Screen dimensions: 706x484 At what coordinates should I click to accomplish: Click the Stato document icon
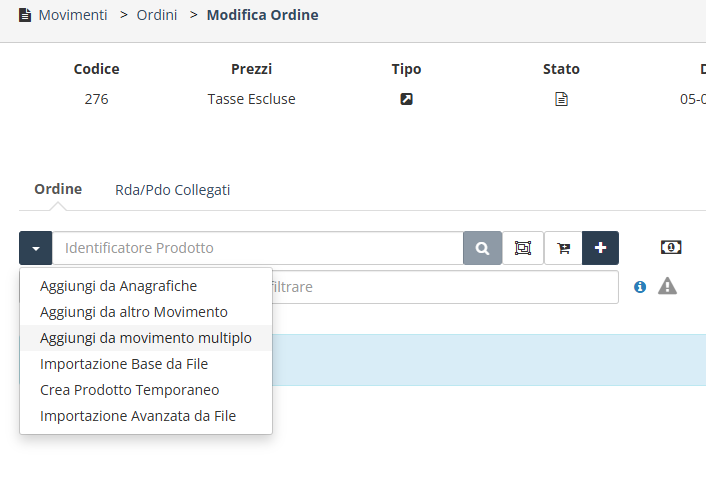coord(561,99)
